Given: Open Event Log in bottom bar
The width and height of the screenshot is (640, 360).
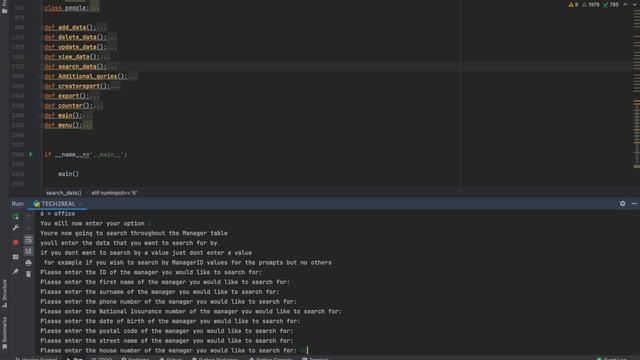Looking at the screenshot, I should pos(612,358).
